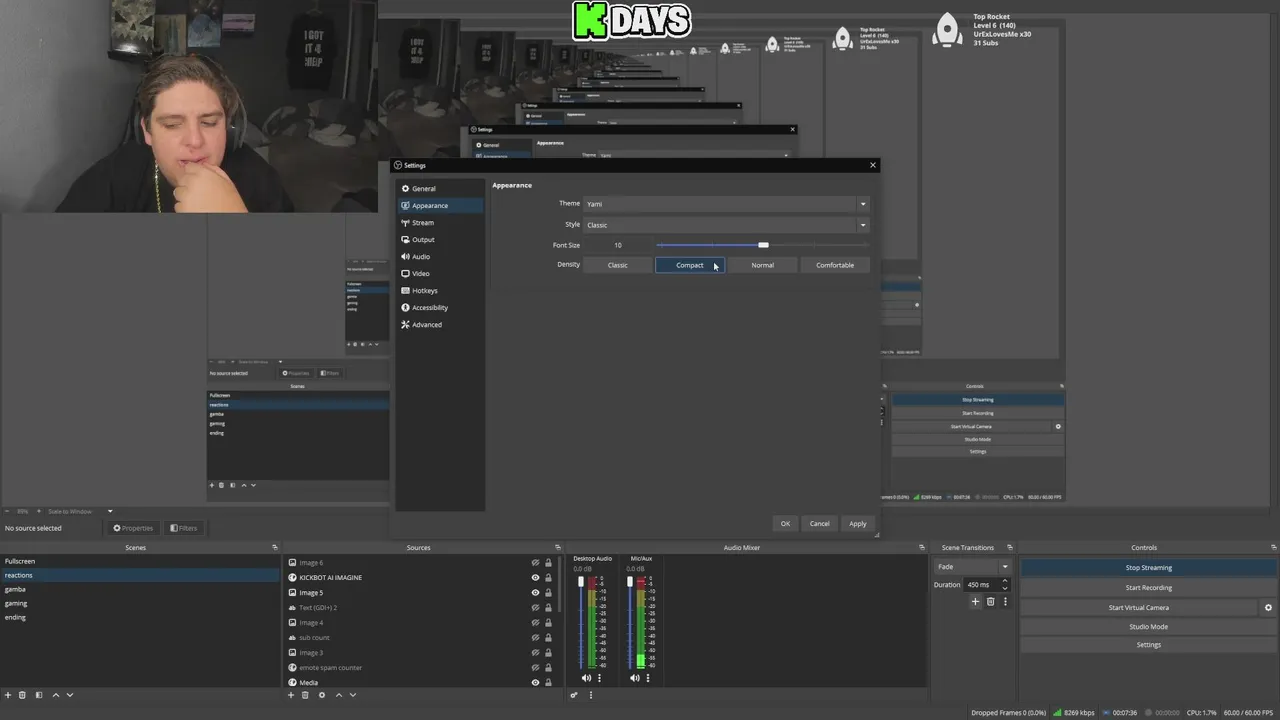Hide the Media source

[x=535, y=682]
